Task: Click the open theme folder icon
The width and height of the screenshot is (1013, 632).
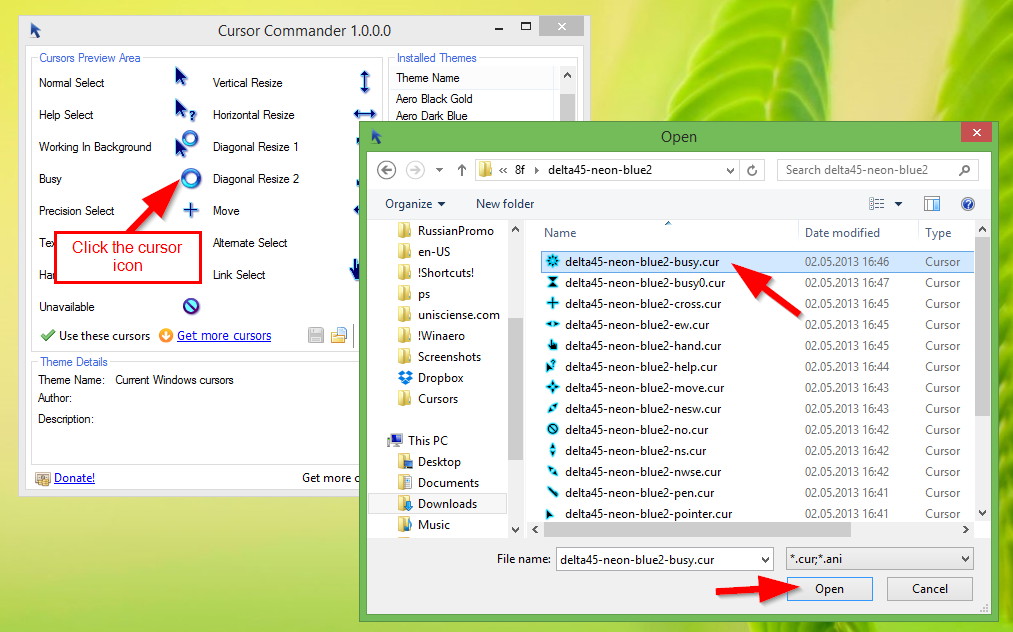Action: point(339,335)
